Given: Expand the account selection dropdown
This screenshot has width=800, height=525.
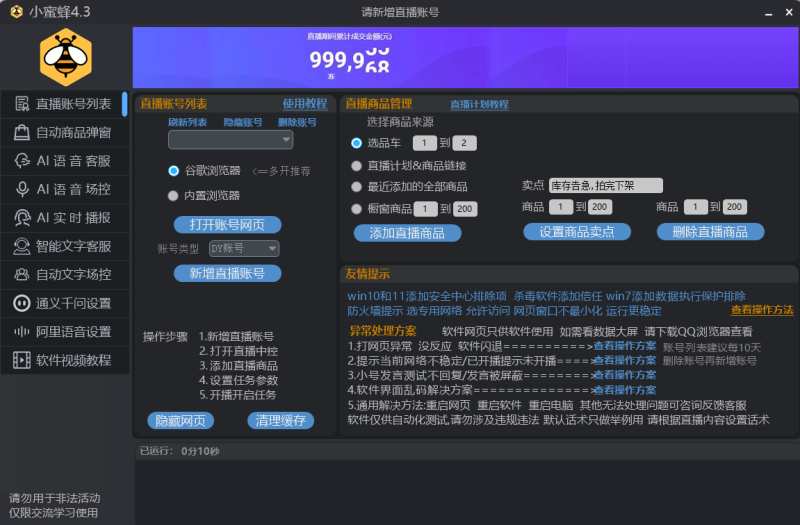Looking at the screenshot, I should click(x=231, y=140).
